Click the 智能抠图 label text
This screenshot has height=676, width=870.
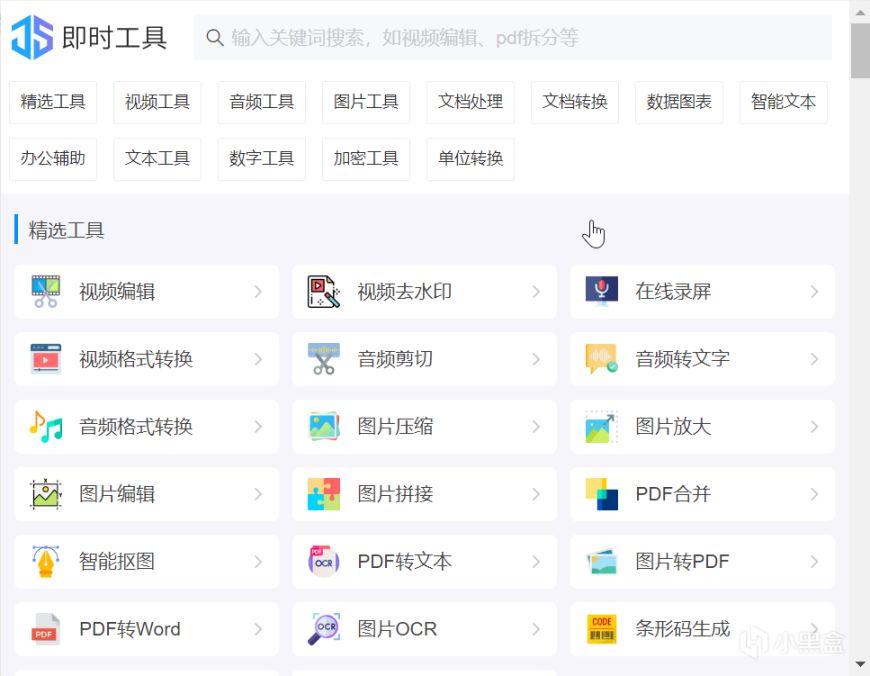[x=117, y=562]
